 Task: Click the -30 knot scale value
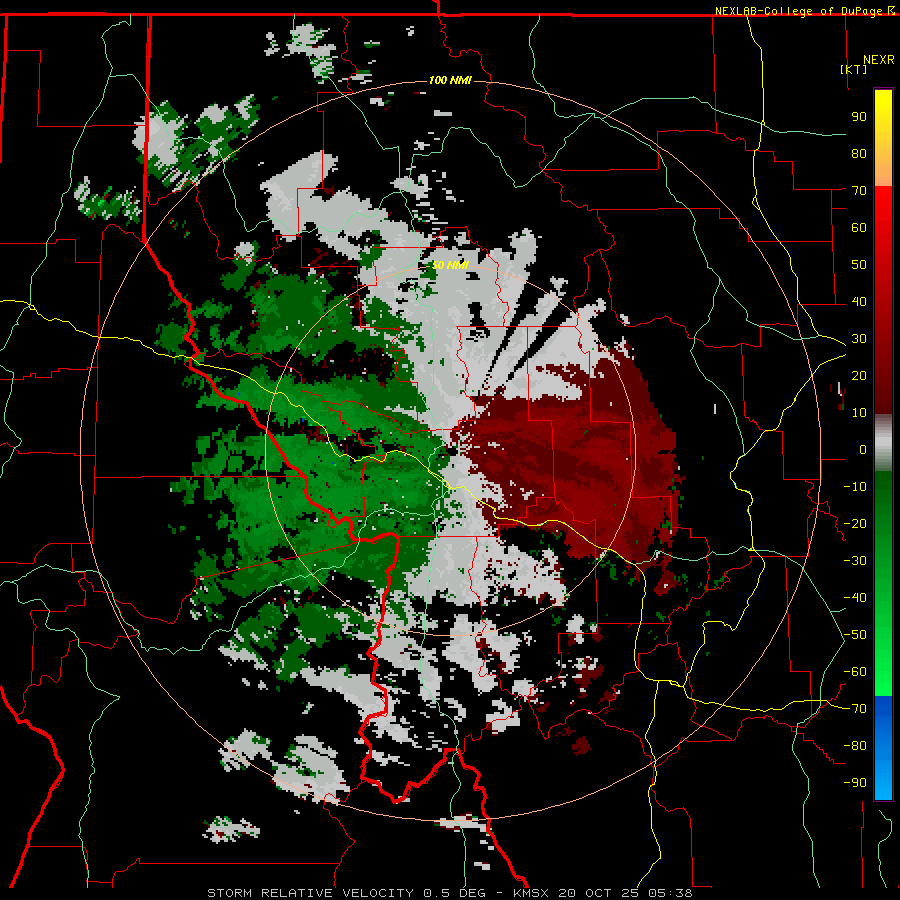[855, 561]
